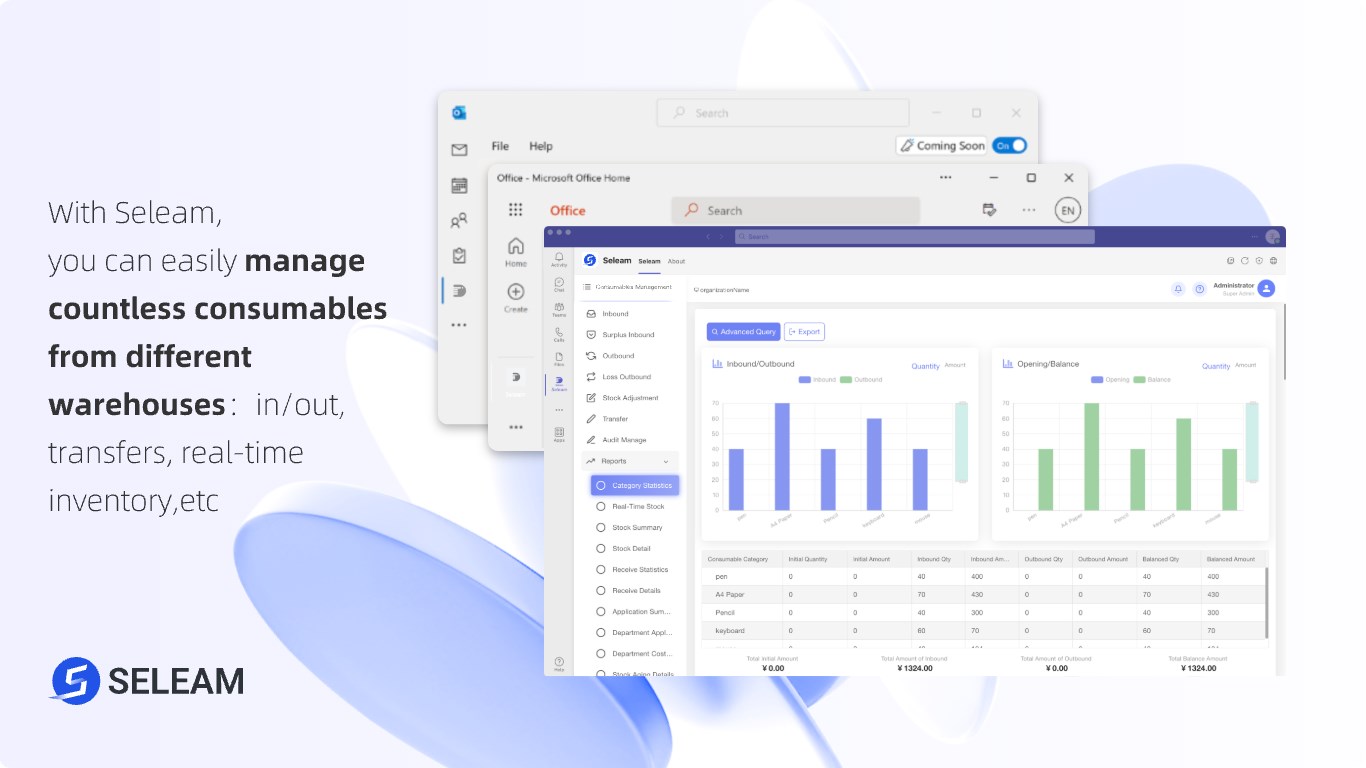This screenshot has height=768, width=1366.
Task: Open Stock Adjustment menu item
Action: [x=629, y=398]
